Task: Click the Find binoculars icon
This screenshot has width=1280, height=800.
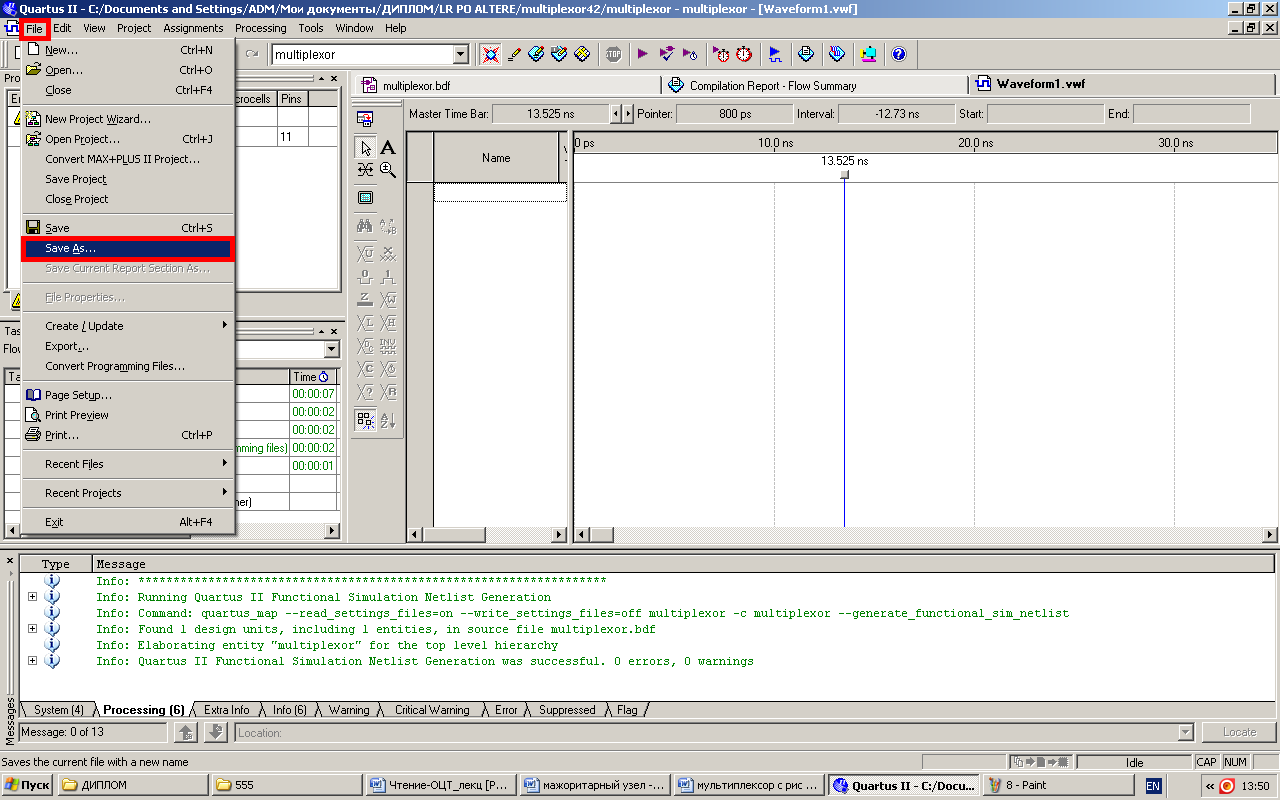Action: click(x=365, y=226)
